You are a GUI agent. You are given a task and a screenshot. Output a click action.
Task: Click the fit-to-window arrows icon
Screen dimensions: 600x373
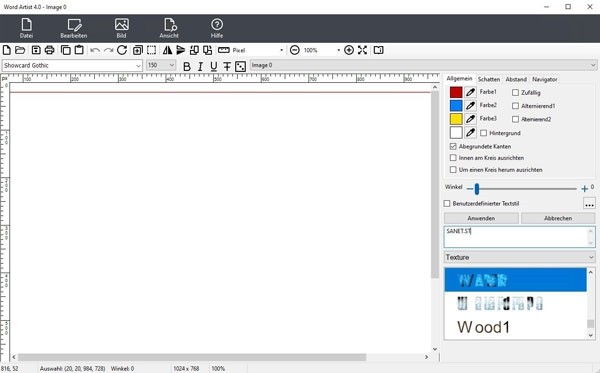click(x=362, y=50)
